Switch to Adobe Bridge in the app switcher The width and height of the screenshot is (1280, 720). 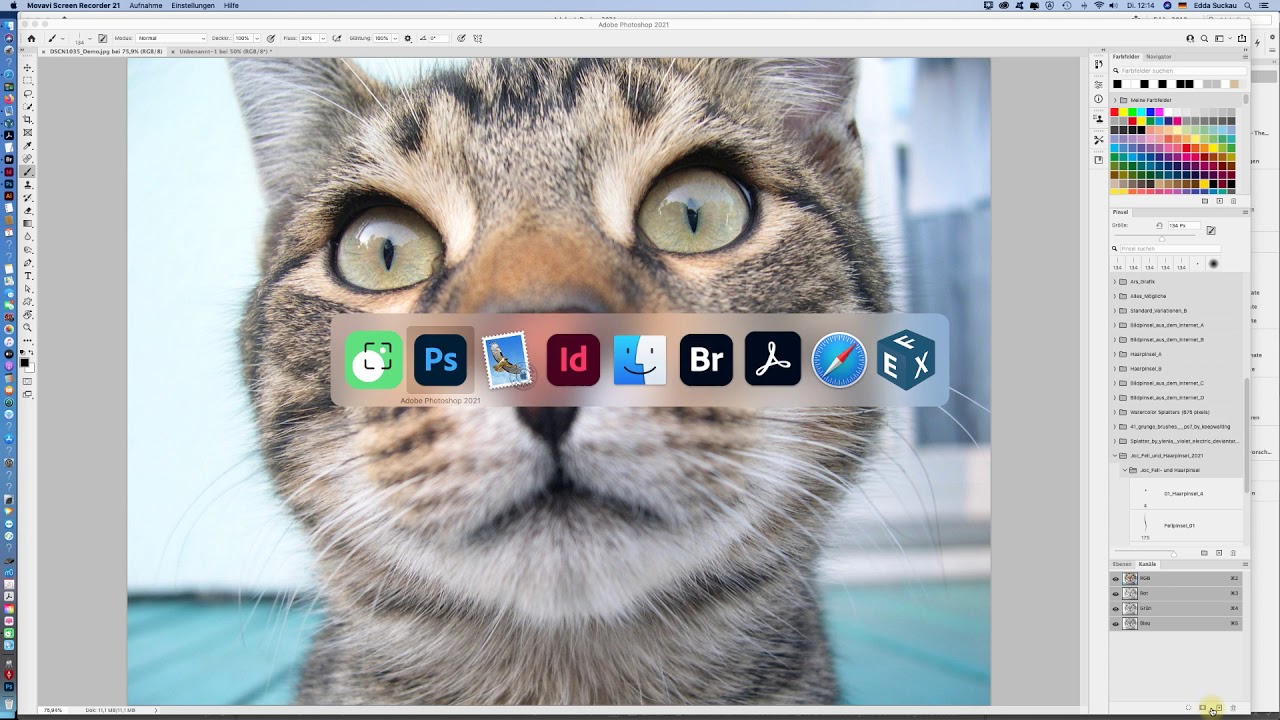click(706, 360)
